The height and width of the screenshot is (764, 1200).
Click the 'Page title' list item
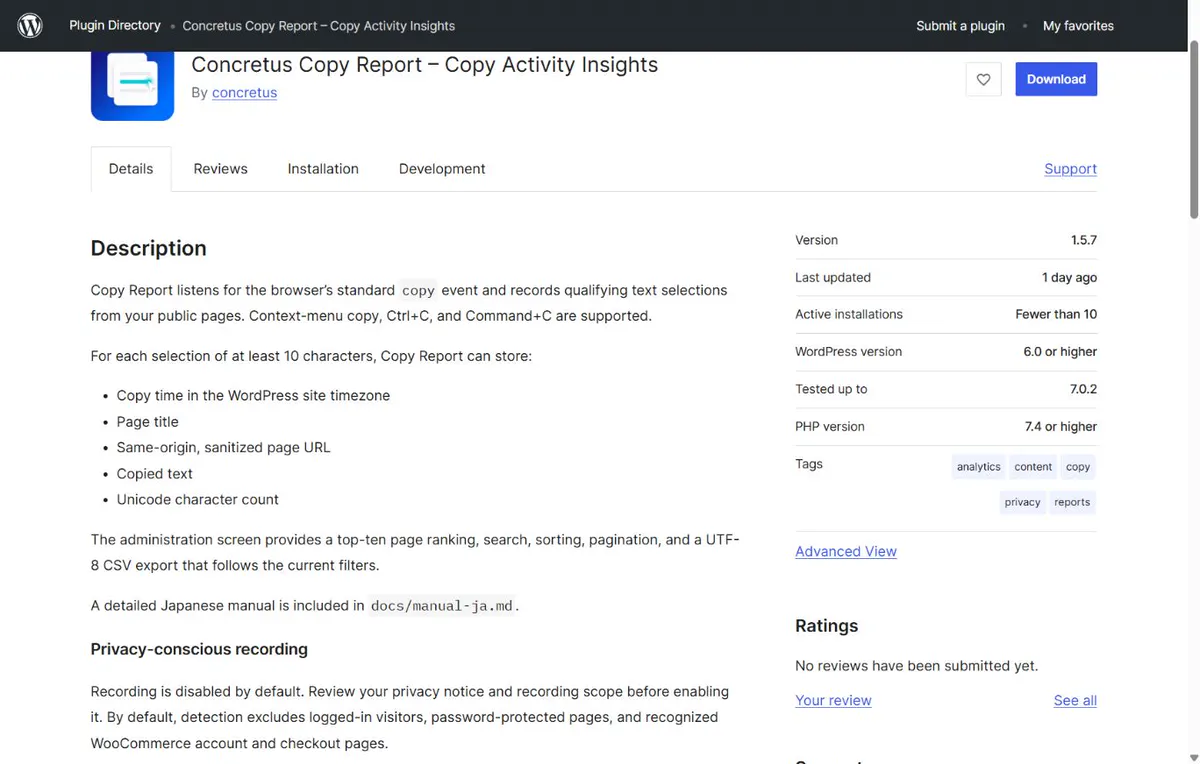tap(147, 422)
